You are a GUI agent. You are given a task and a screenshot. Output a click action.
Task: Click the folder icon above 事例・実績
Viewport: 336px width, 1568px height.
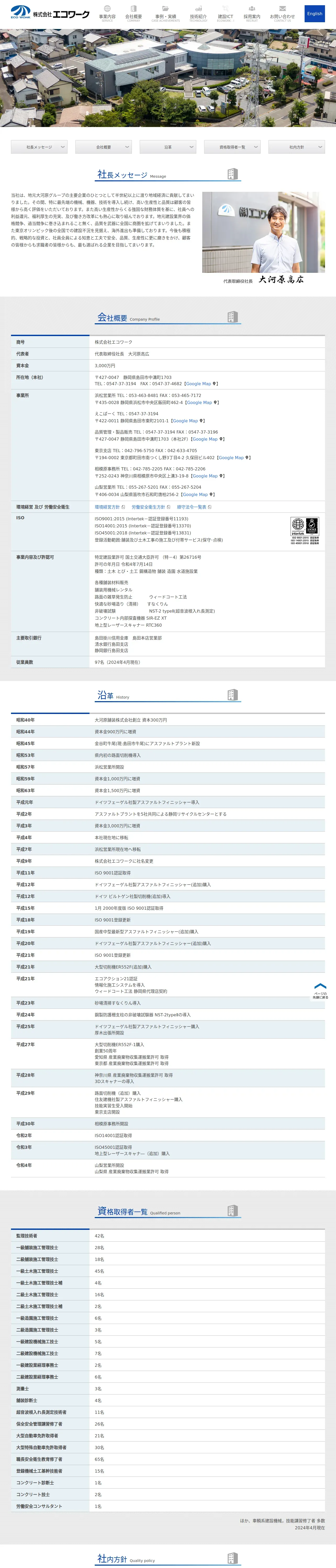(x=165, y=9)
